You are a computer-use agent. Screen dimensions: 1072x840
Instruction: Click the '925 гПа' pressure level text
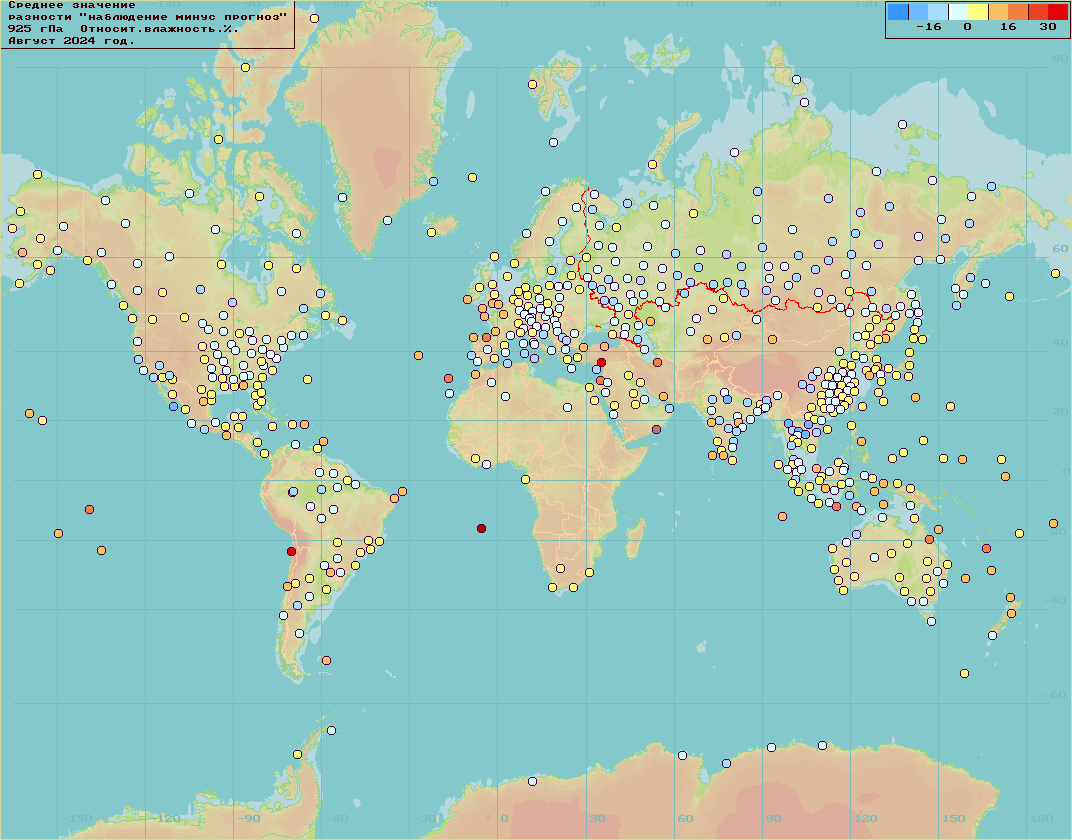tap(36, 29)
